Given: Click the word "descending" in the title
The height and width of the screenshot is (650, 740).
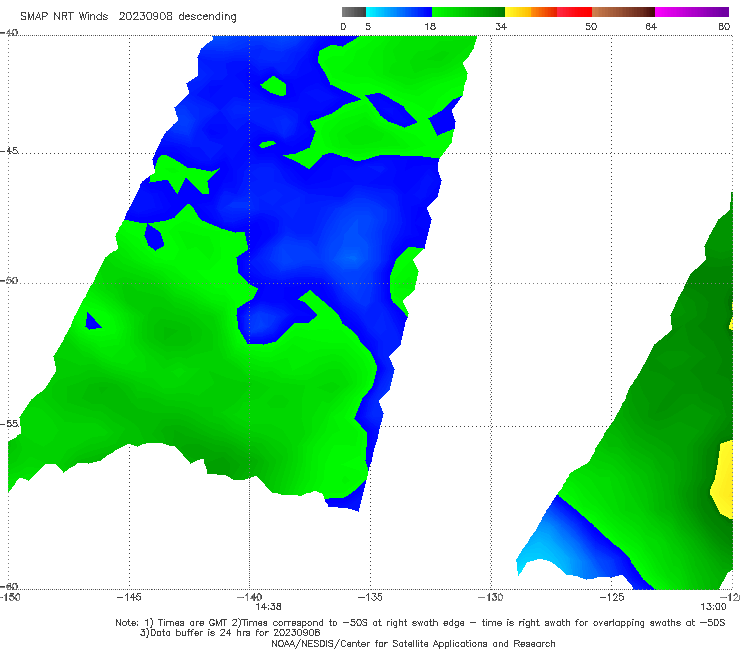Looking at the screenshot, I should click(207, 17).
